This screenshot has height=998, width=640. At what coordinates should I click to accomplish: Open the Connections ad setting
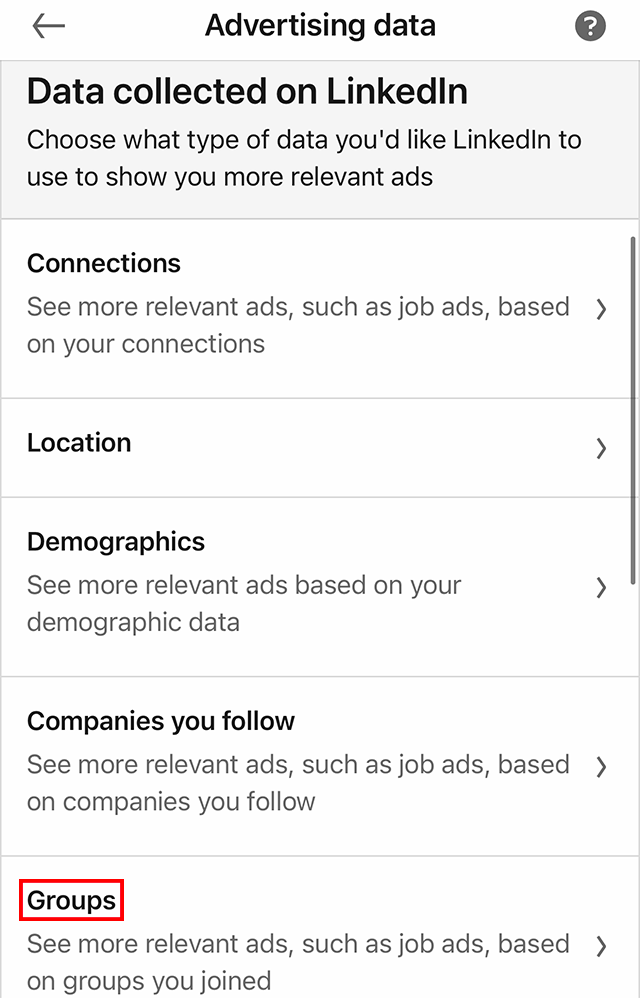coord(104,263)
